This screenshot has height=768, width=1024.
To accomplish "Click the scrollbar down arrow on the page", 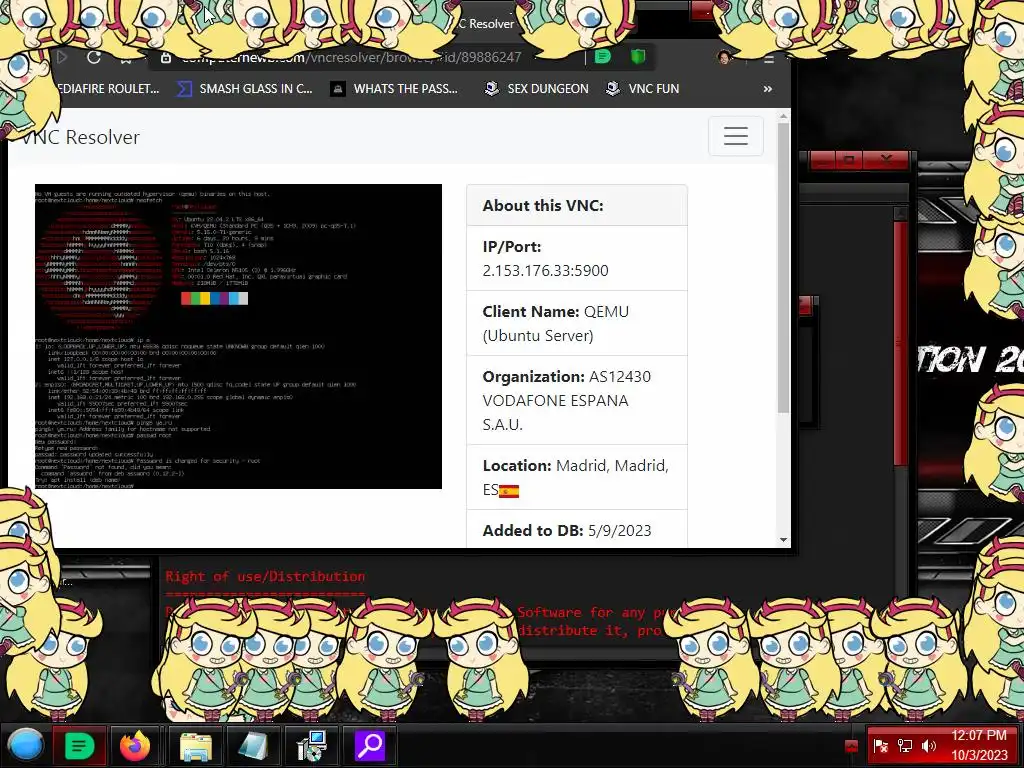I will [x=783, y=540].
